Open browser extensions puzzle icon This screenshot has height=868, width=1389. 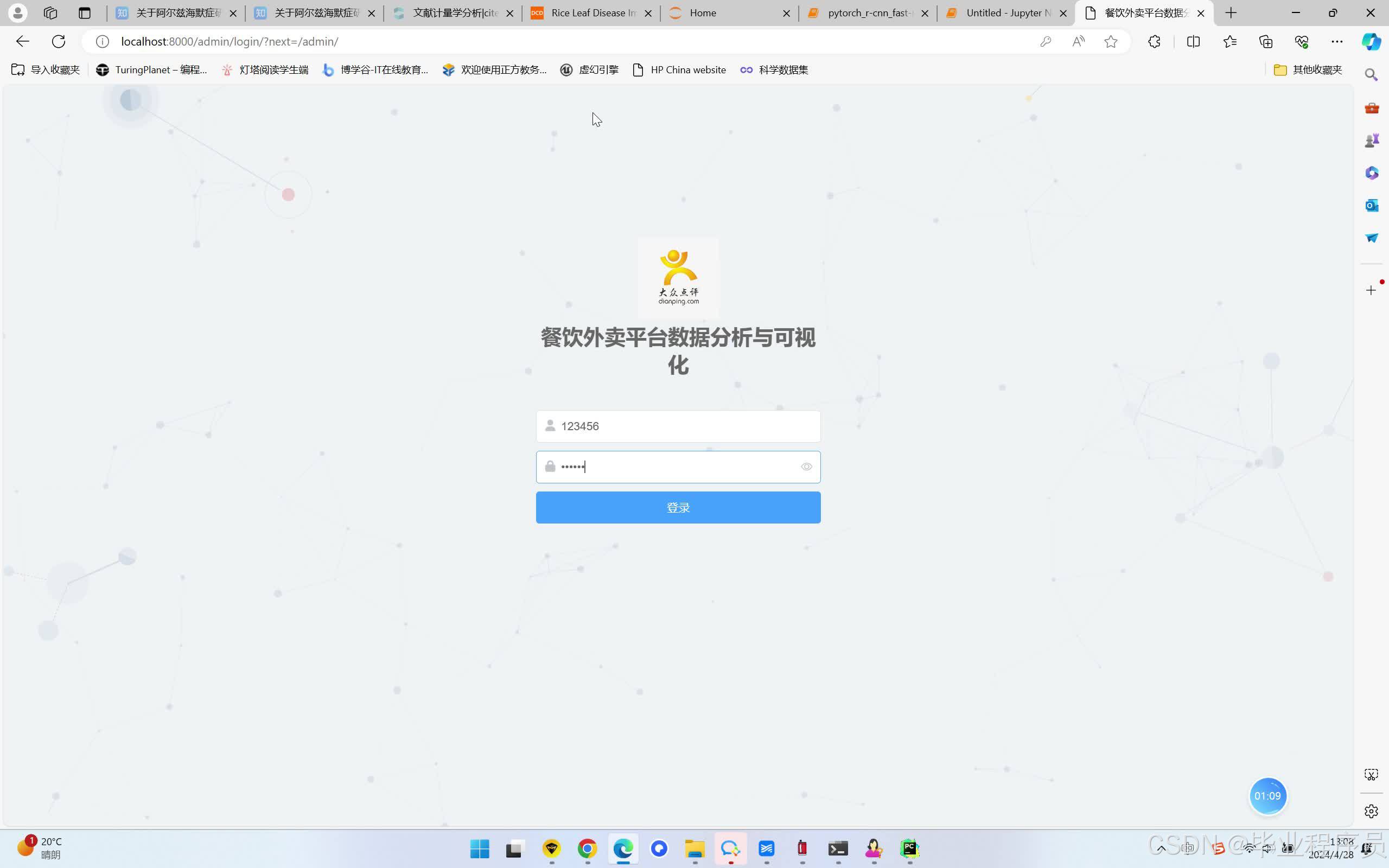(x=1154, y=41)
